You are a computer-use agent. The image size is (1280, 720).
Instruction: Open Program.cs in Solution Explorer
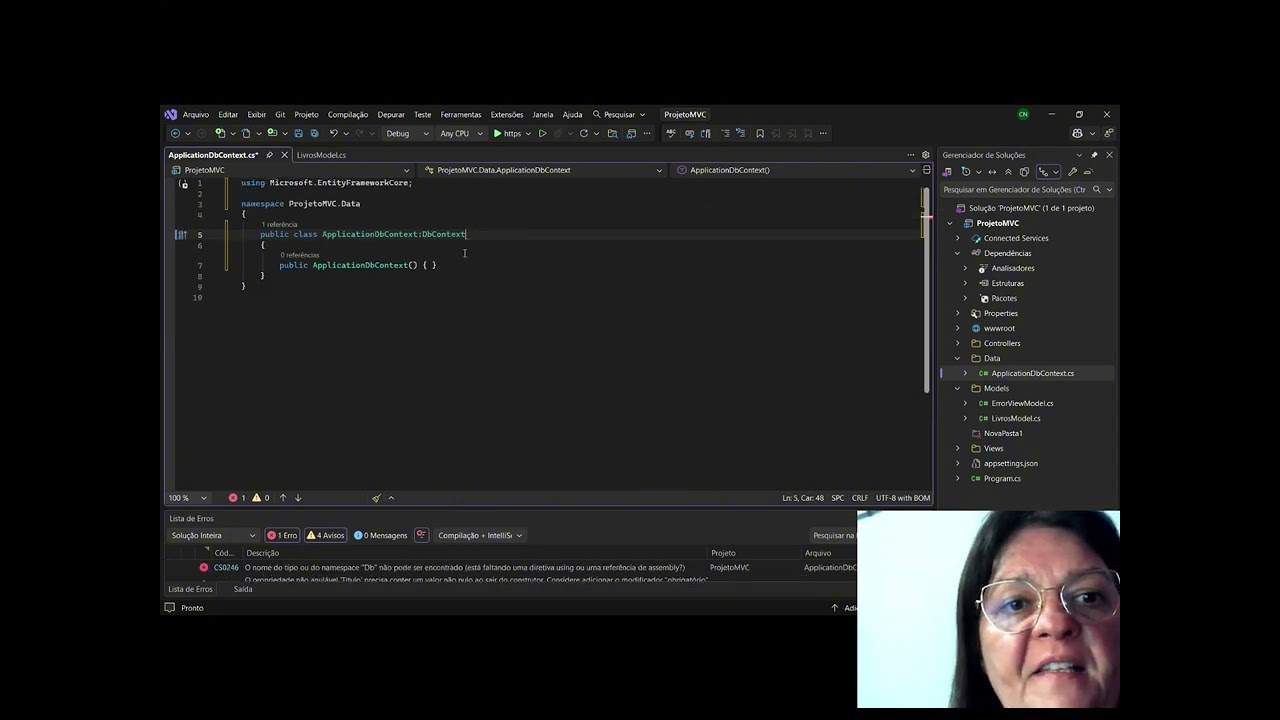(x=1002, y=478)
